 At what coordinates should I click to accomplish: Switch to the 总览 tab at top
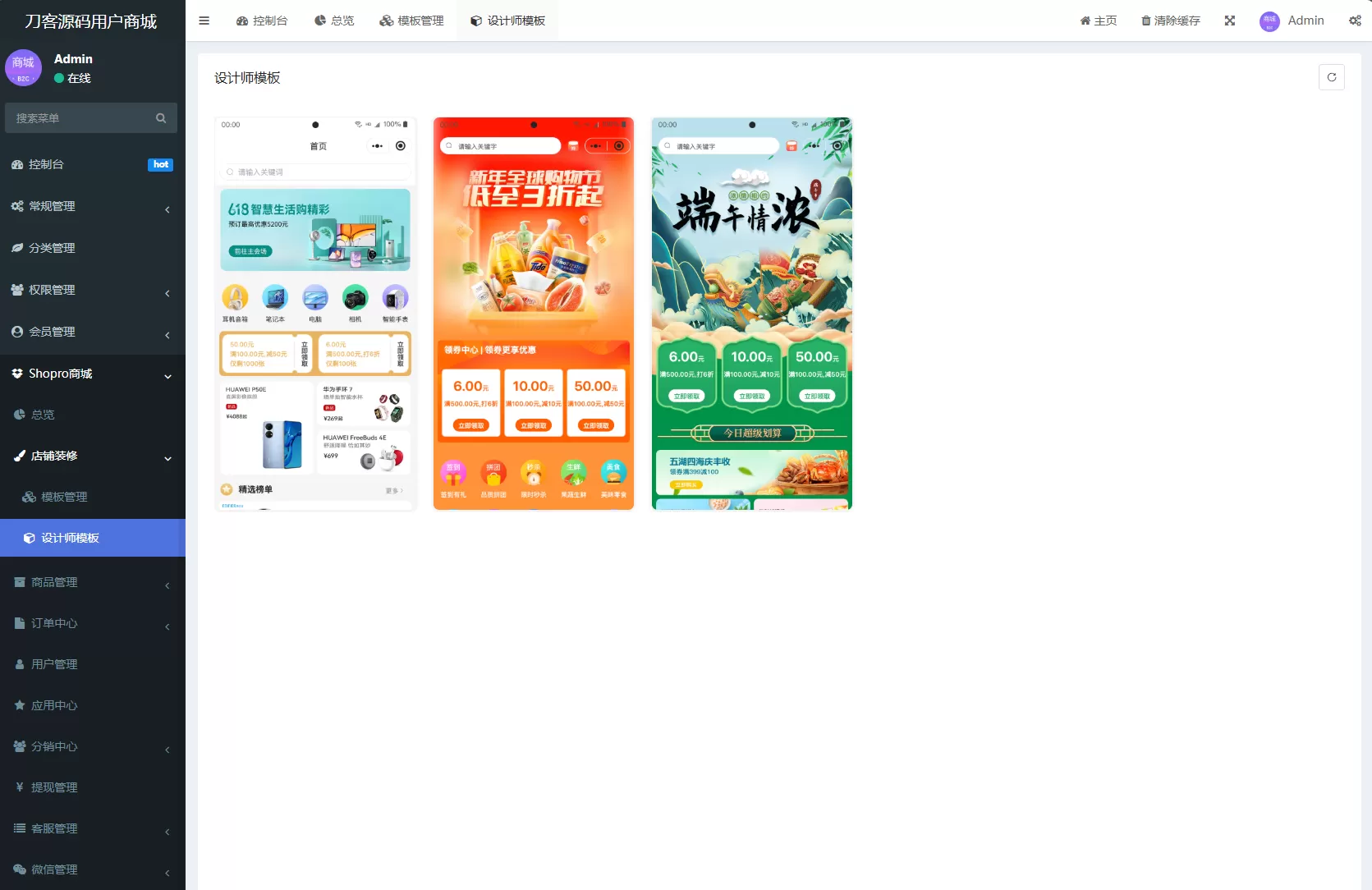click(334, 21)
